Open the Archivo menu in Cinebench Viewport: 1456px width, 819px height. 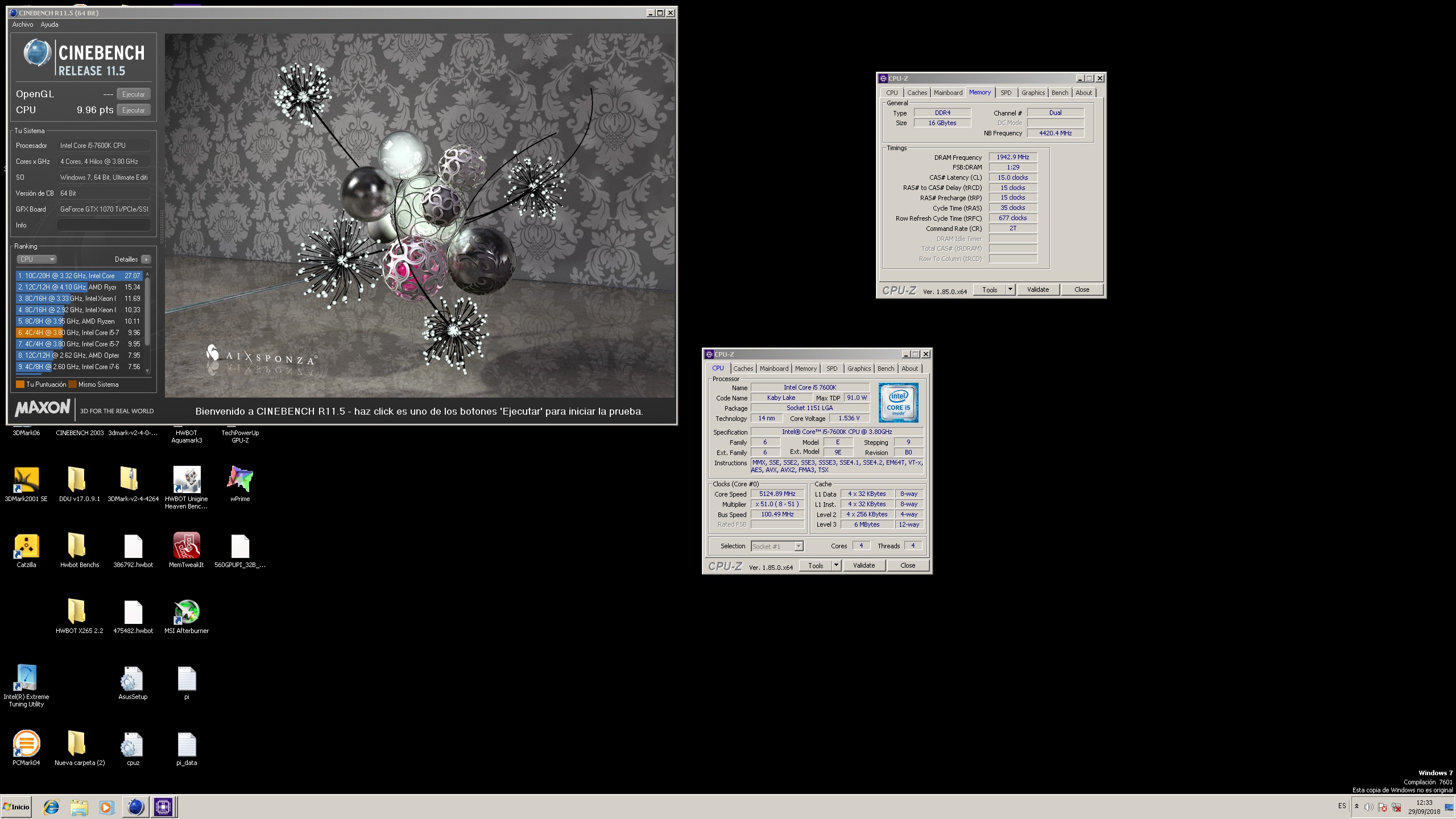[23, 24]
